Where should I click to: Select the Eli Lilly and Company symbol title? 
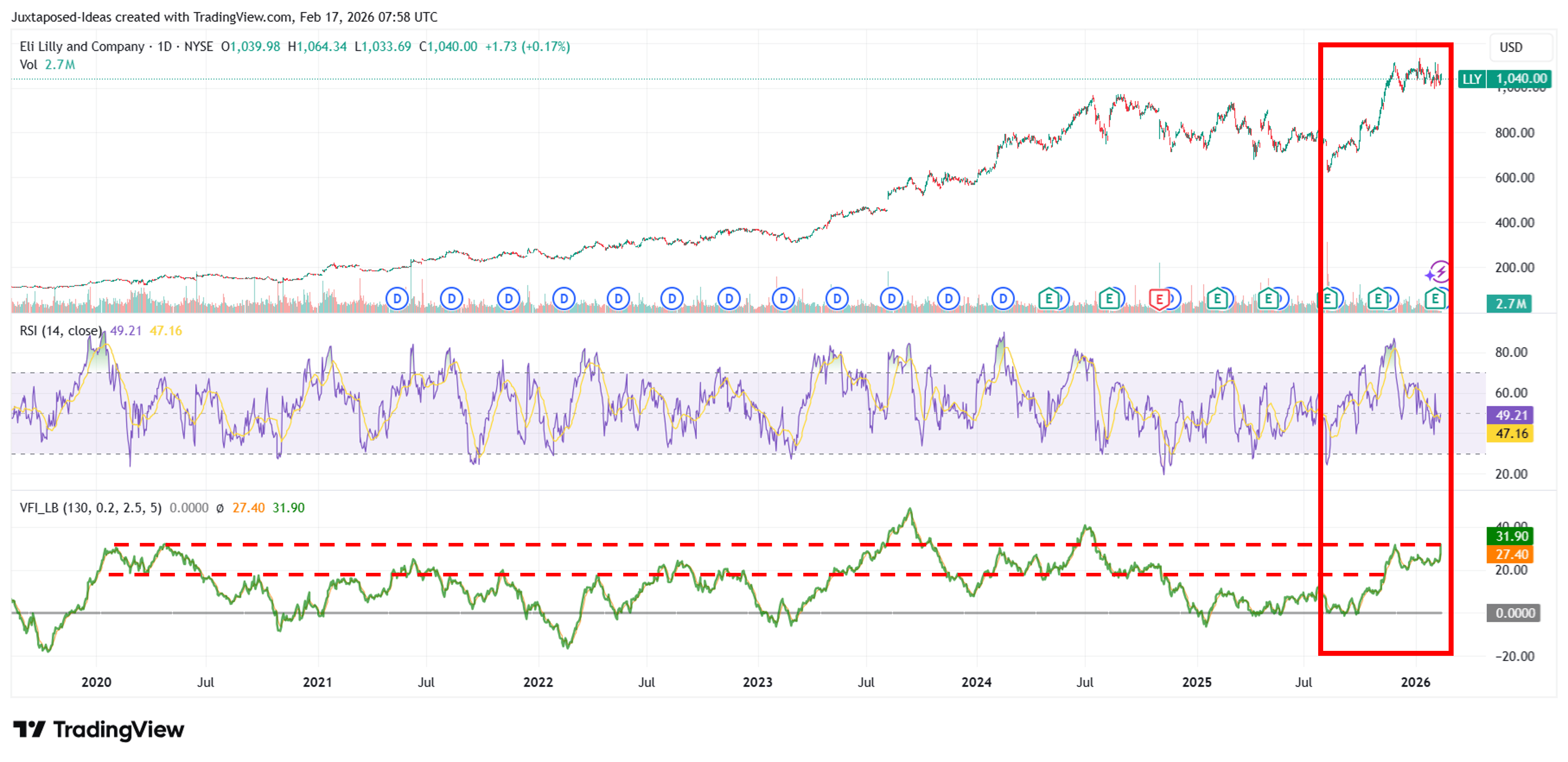[x=82, y=46]
